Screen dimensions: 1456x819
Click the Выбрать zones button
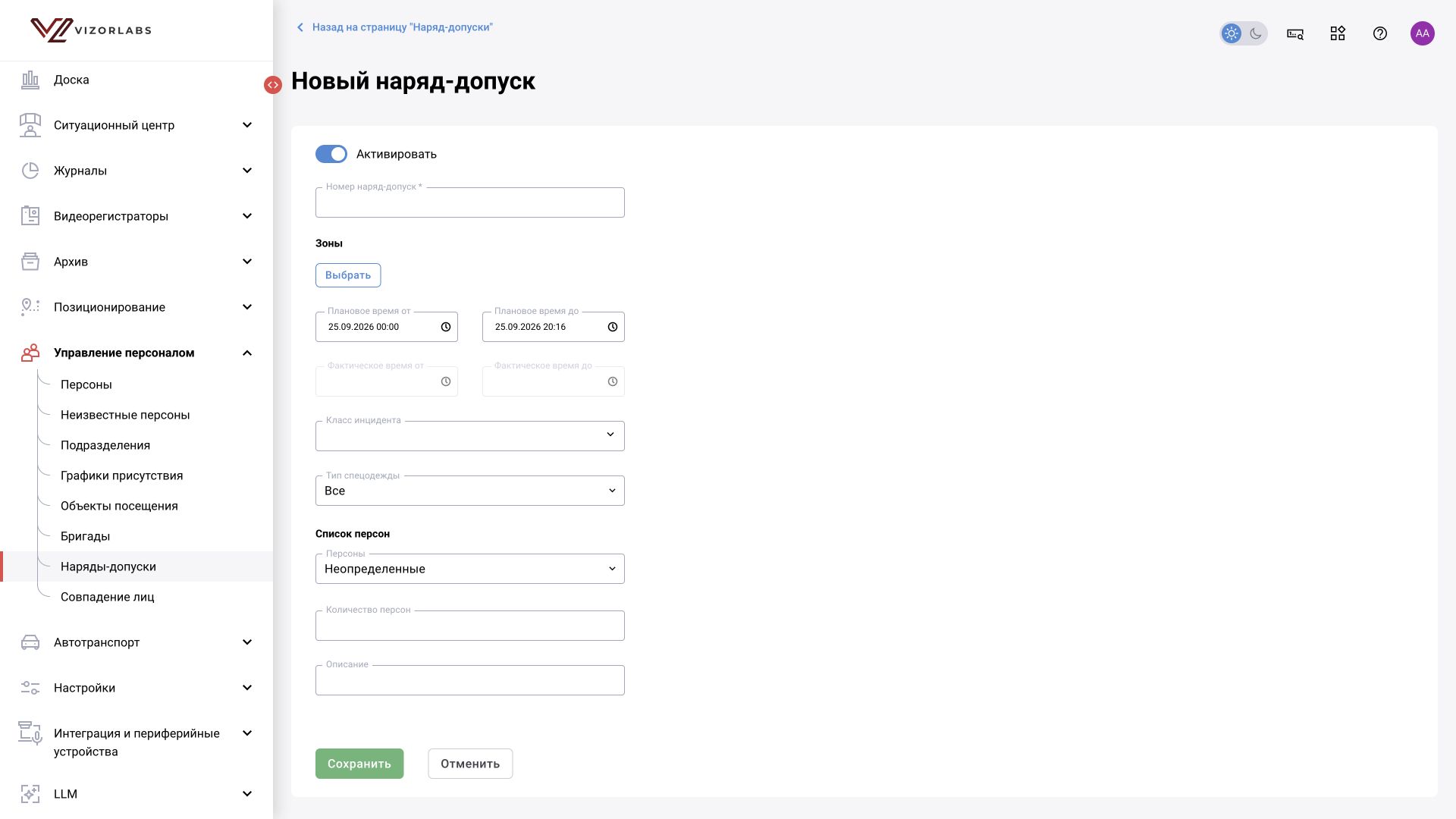tap(348, 275)
